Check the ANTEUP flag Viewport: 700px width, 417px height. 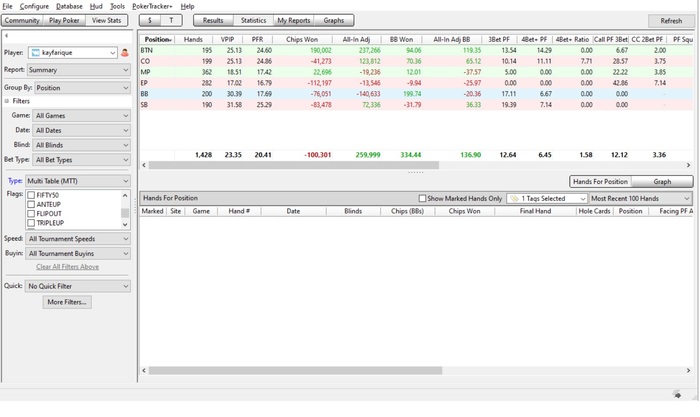click(x=31, y=204)
